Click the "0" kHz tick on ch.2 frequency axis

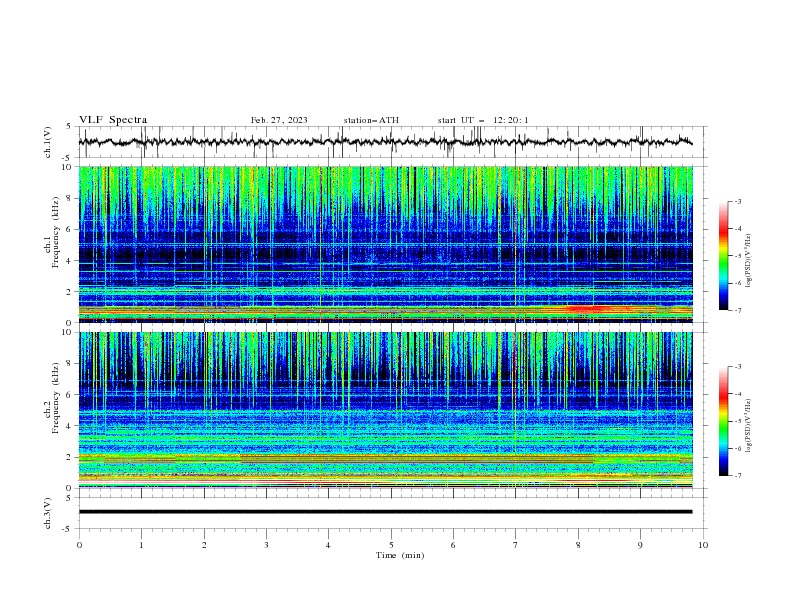(x=71, y=488)
